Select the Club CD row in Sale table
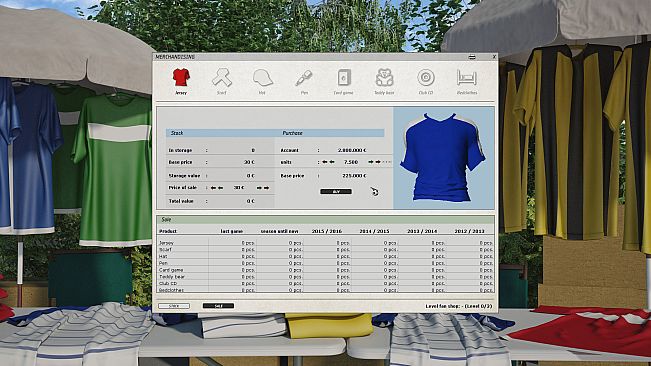The width and height of the screenshot is (651, 366). [x=326, y=283]
